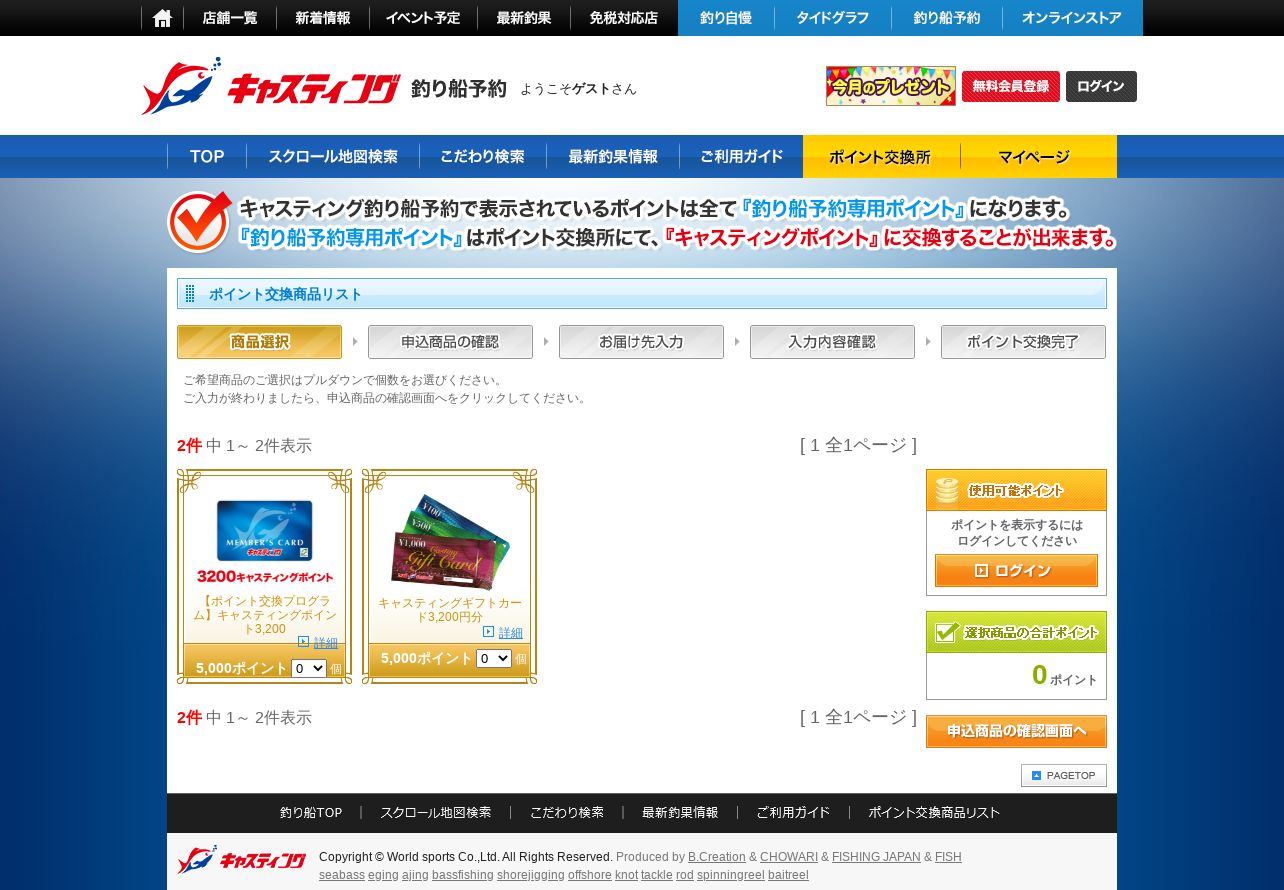Select ポイント交換所 navigation tab
The height and width of the screenshot is (890, 1284).
point(881,157)
